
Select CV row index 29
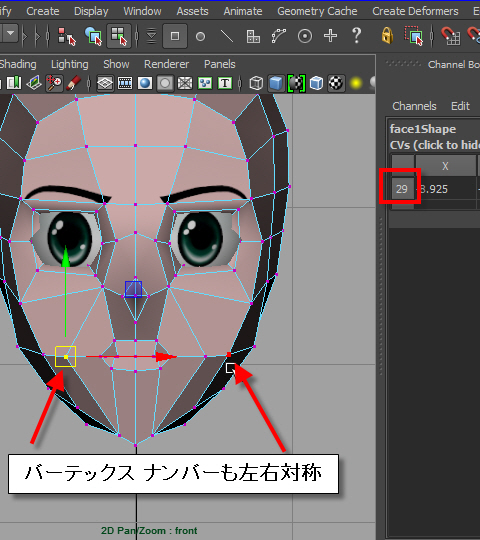[x=402, y=189]
